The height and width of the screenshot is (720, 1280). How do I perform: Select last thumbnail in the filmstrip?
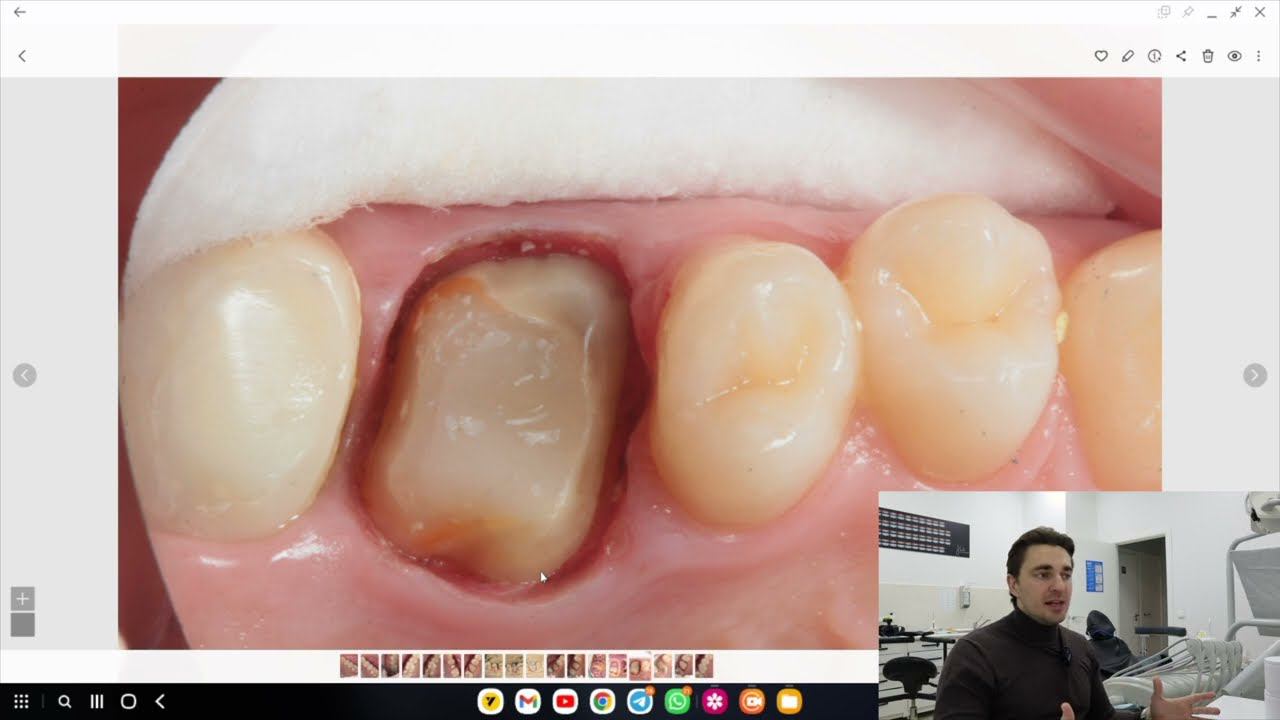tap(704, 666)
